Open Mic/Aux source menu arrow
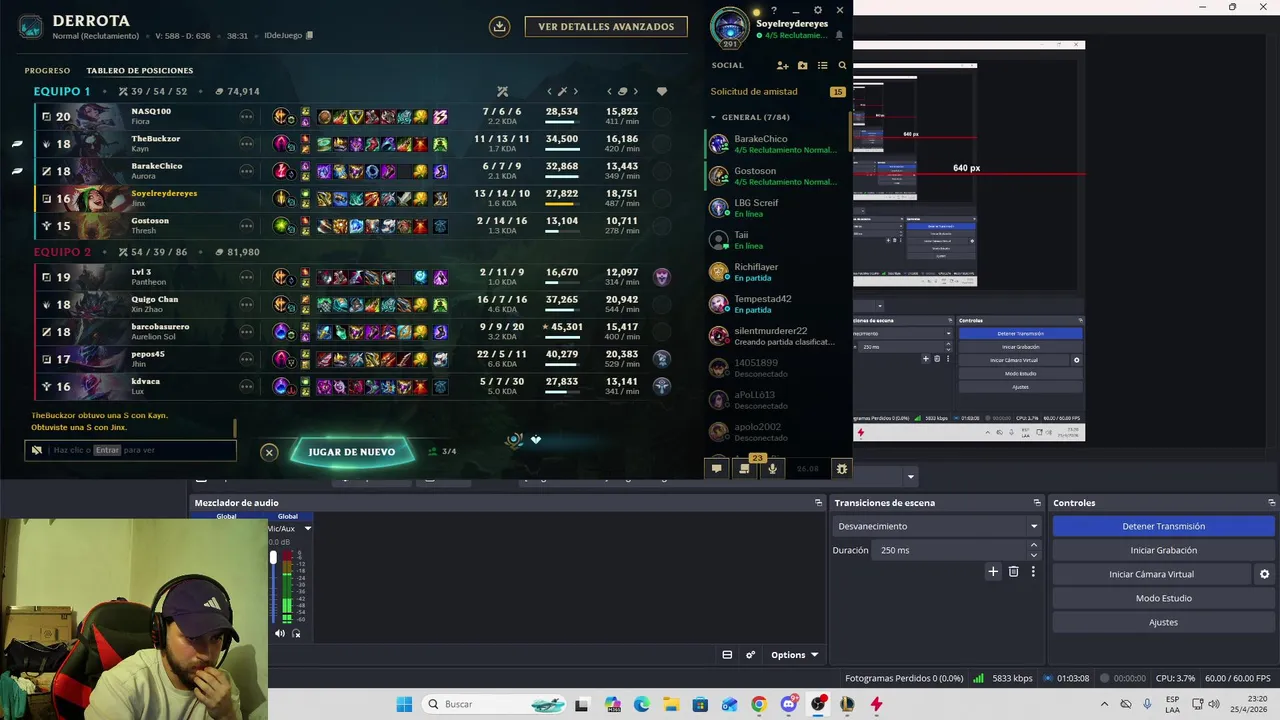The width and height of the screenshot is (1280, 720). click(x=308, y=528)
